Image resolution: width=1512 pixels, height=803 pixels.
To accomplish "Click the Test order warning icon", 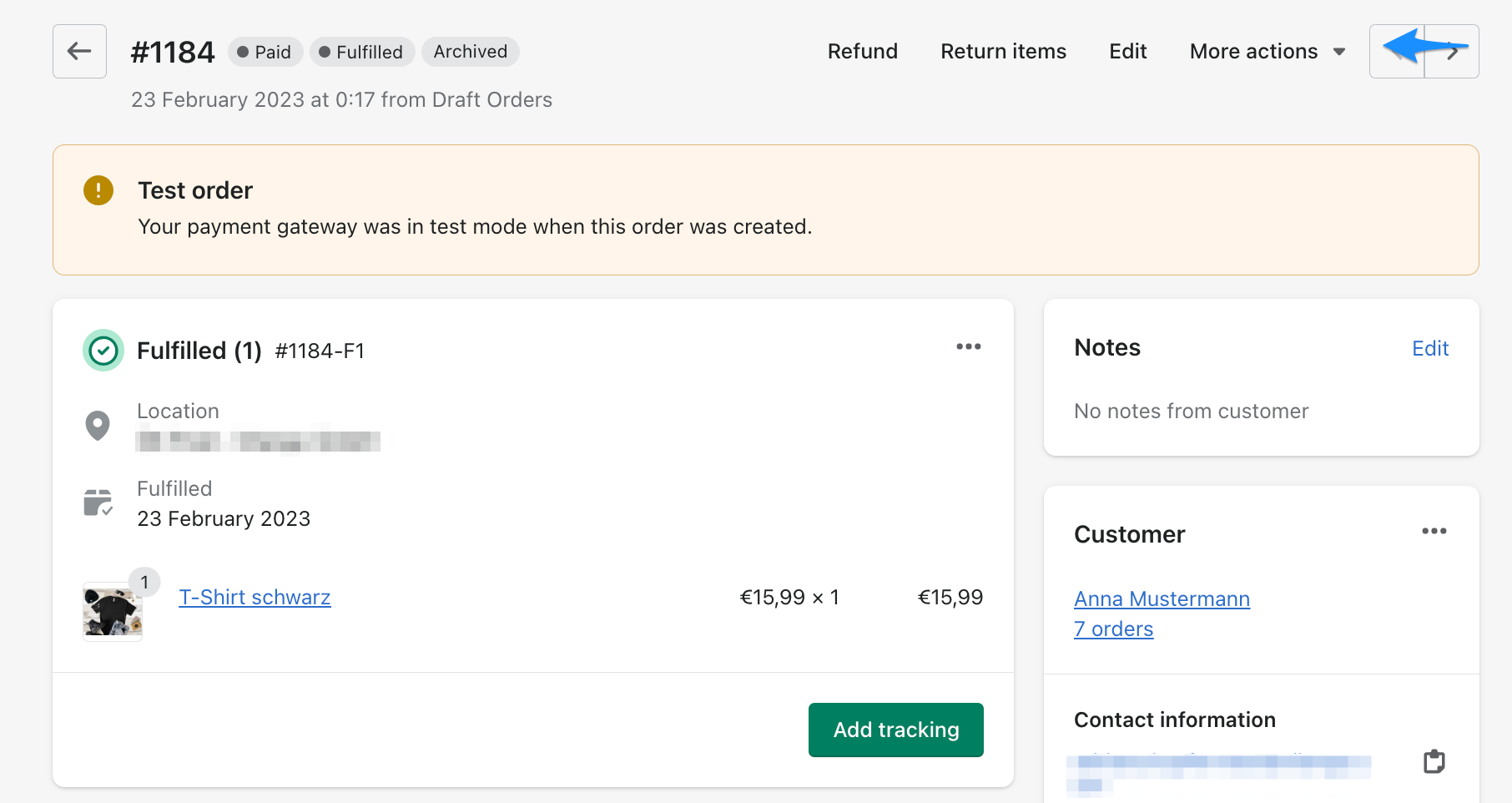I will pos(98,190).
